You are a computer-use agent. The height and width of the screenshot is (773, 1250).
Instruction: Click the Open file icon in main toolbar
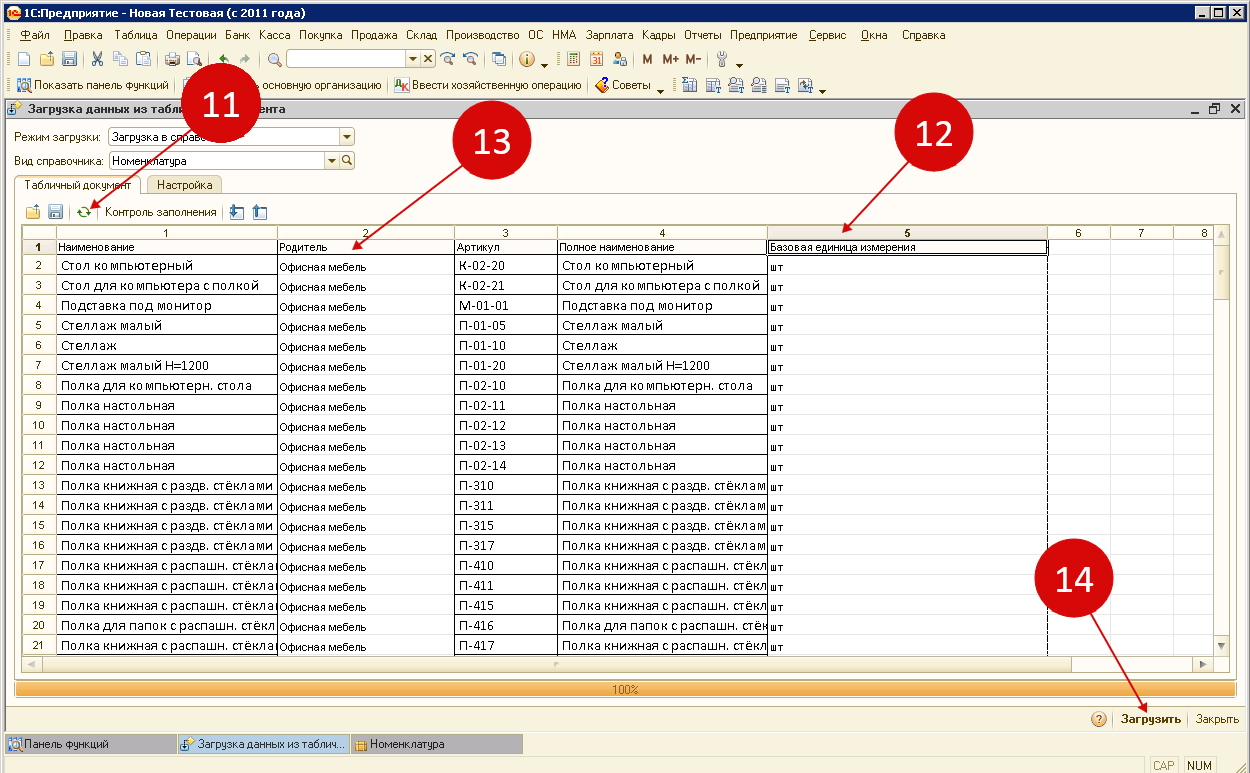click(x=46, y=59)
